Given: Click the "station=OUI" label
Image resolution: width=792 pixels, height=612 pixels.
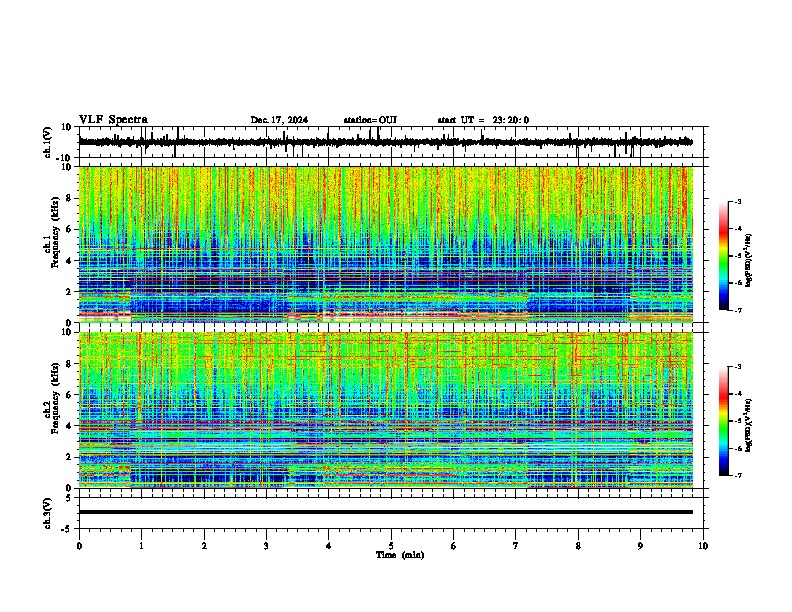Looking at the screenshot, I should coord(370,120).
